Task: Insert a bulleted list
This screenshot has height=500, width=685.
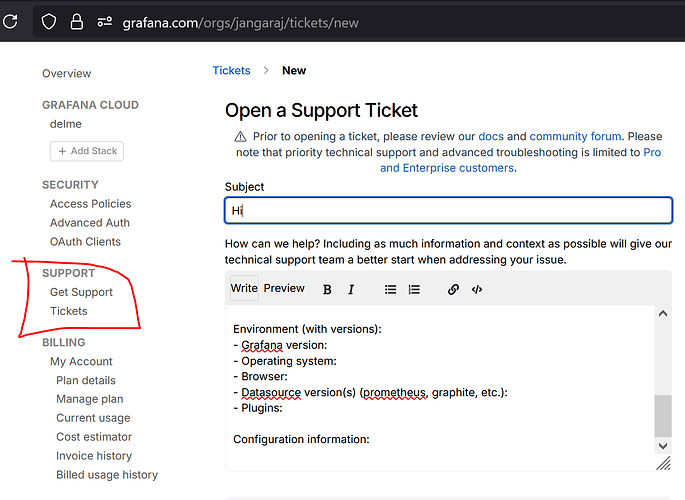Action: [391, 290]
